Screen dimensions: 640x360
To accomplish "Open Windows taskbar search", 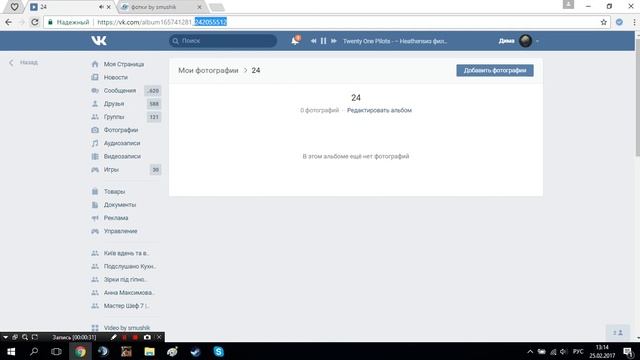I will point(34,351).
